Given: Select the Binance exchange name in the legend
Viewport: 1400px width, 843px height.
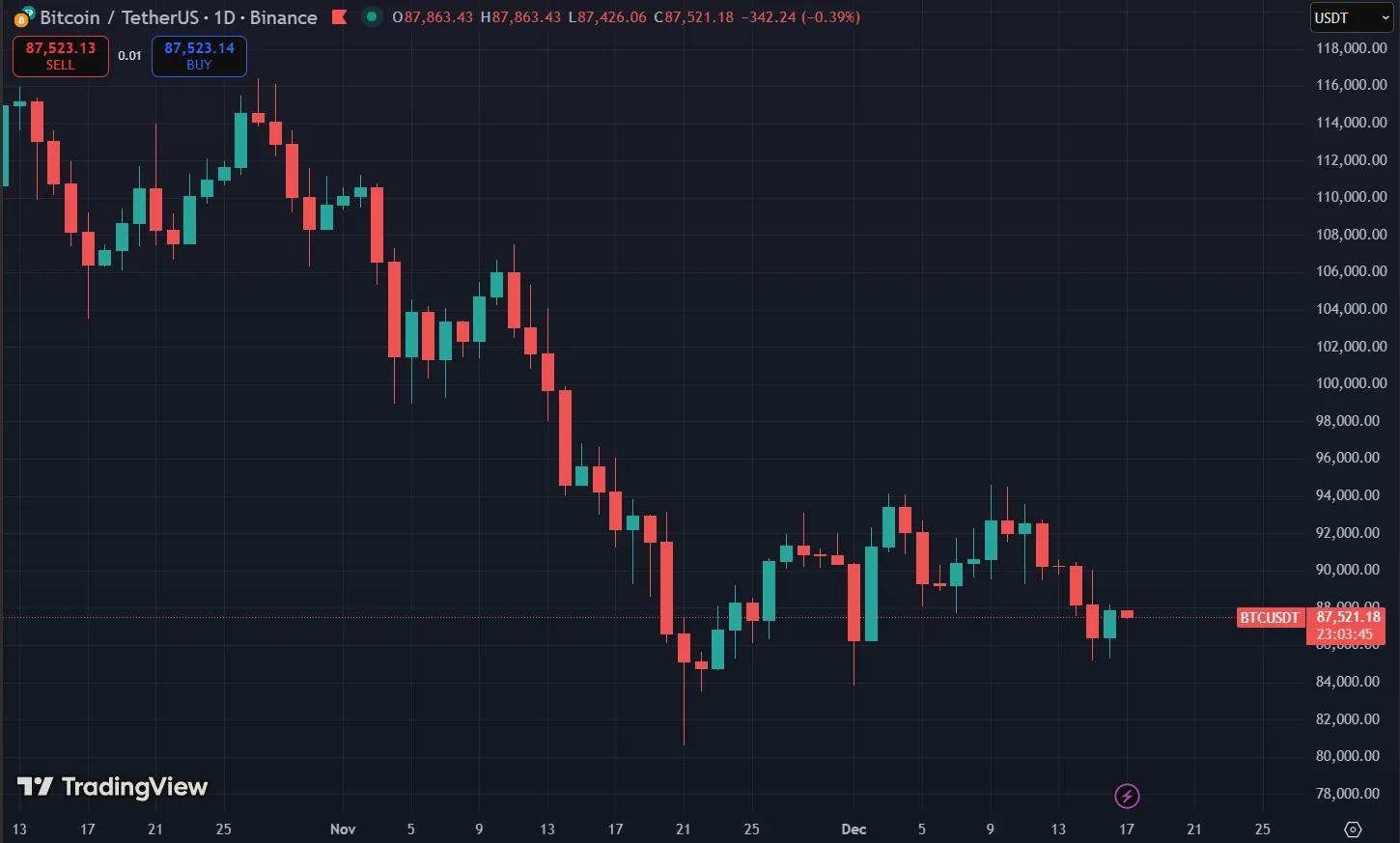Looking at the screenshot, I should [284, 16].
